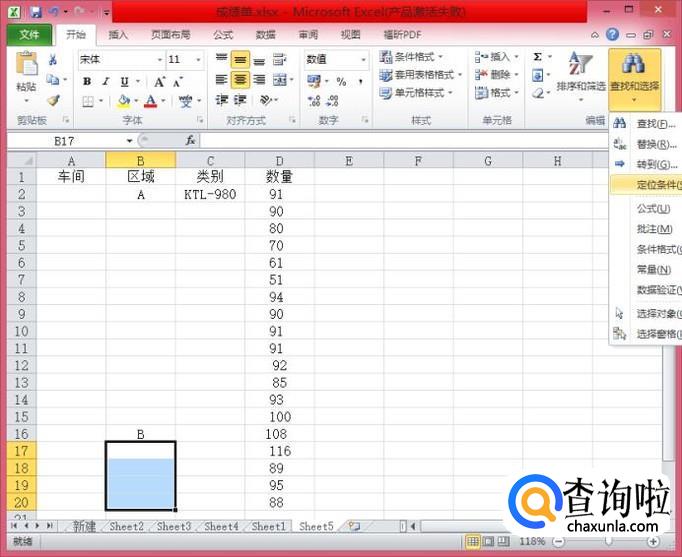Image resolution: width=682 pixels, height=557 pixels.
Task: Click the increase decimal icon
Action: coord(314,101)
